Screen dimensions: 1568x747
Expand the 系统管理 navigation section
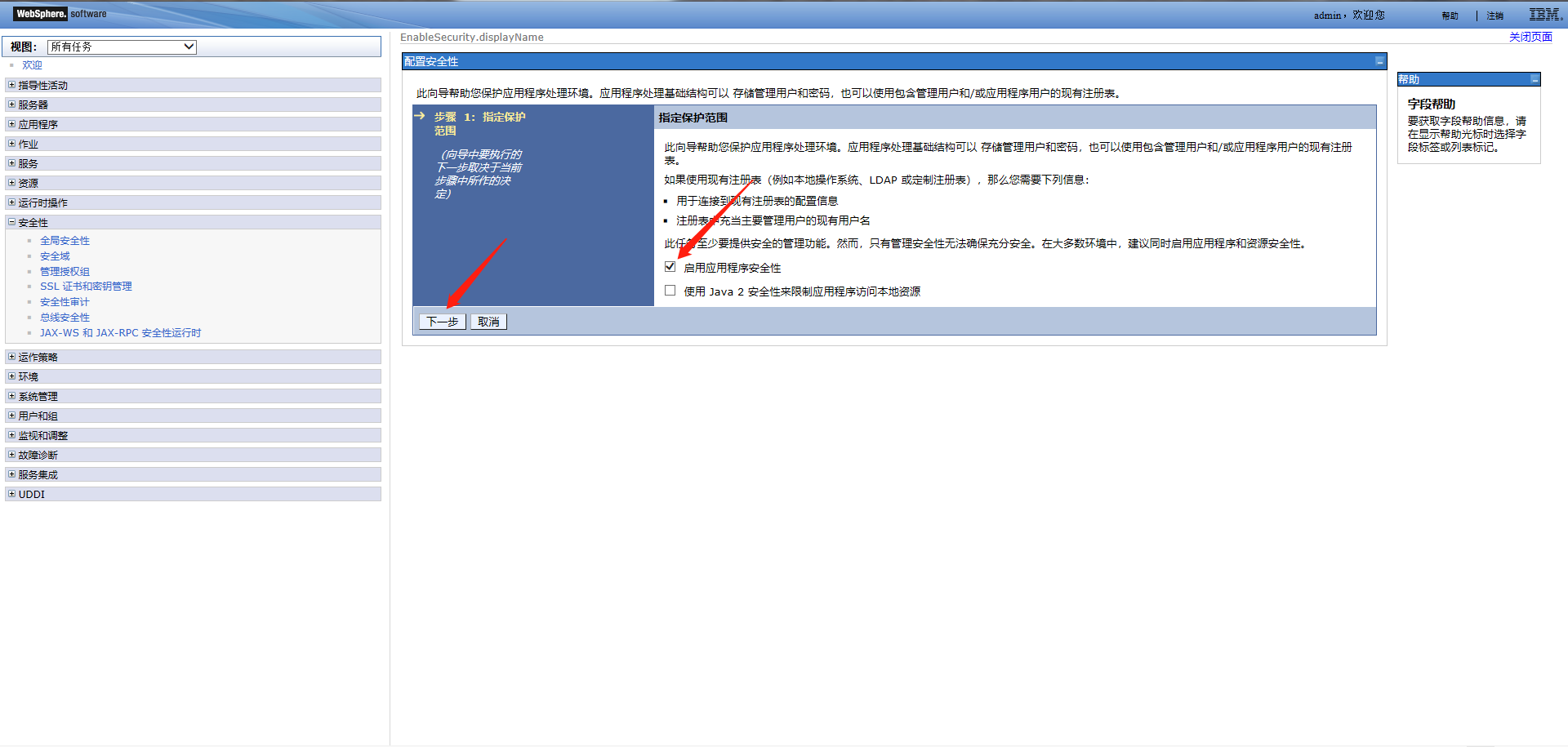click(x=11, y=396)
